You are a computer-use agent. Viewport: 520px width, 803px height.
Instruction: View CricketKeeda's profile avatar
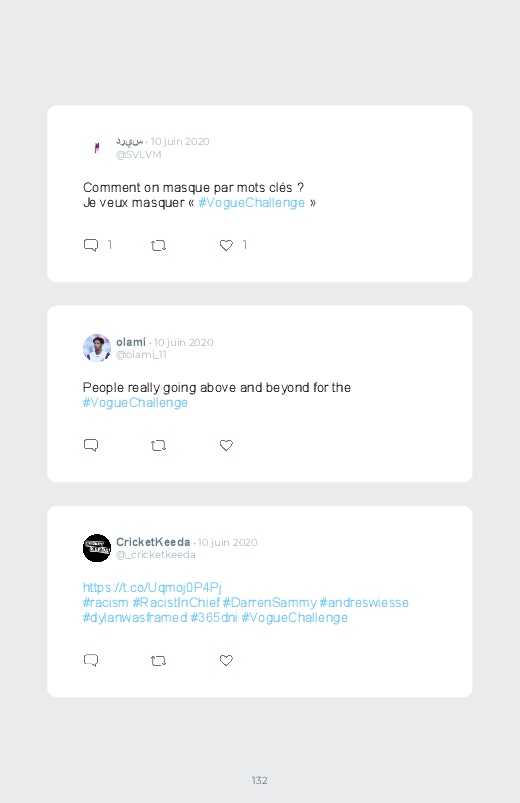click(x=97, y=548)
